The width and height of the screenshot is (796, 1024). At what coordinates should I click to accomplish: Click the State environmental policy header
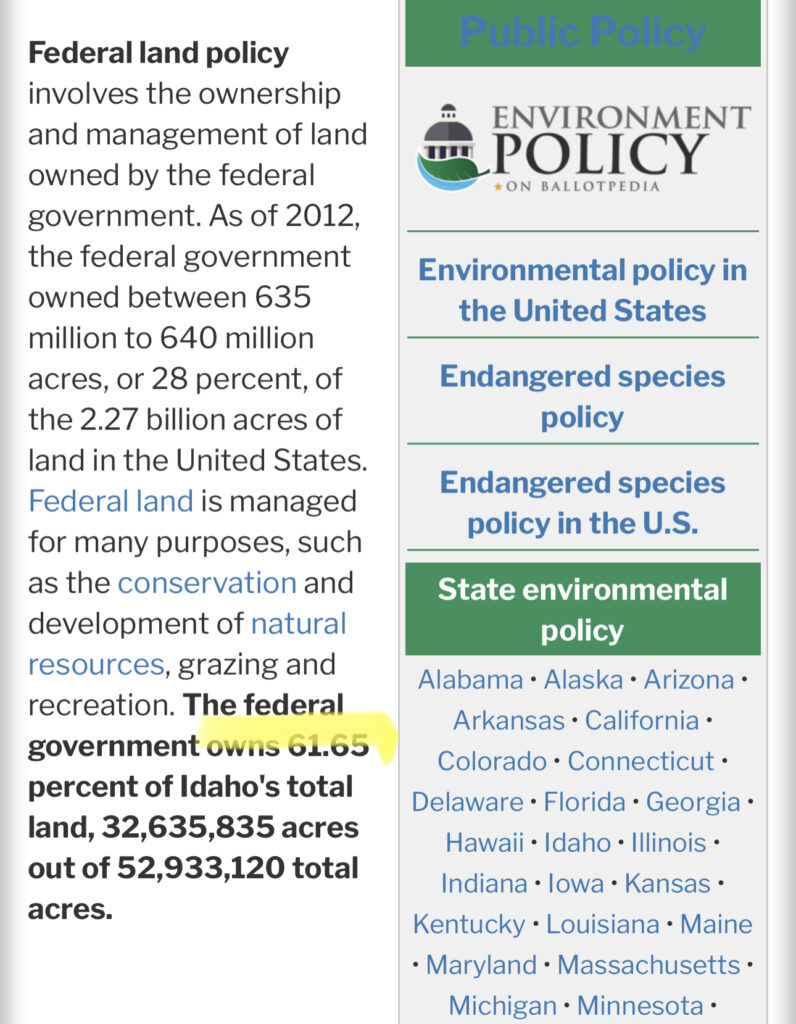(x=582, y=609)
